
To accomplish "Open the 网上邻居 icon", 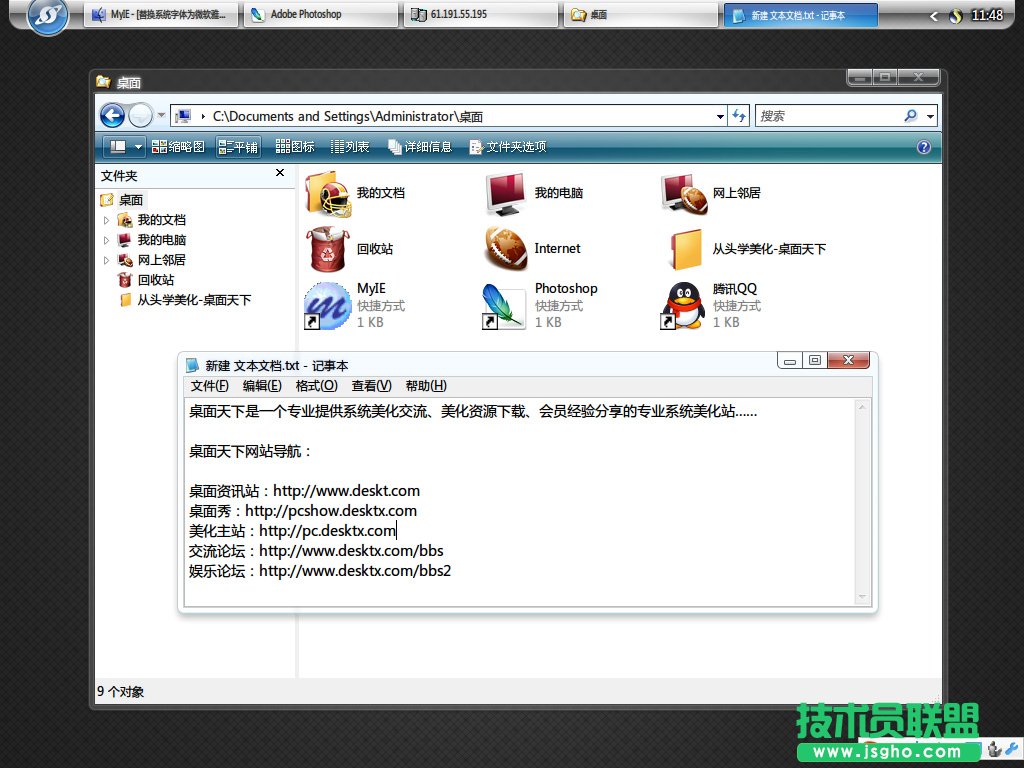I will (x=684, y=192).
